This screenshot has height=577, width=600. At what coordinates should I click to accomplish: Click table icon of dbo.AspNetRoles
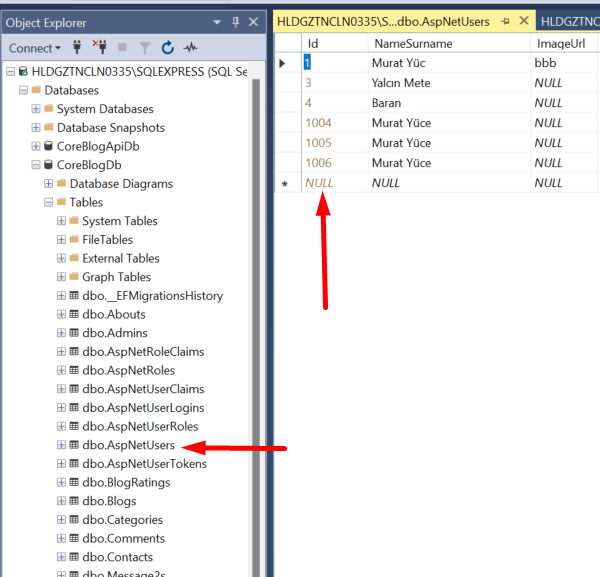point(74,370)
